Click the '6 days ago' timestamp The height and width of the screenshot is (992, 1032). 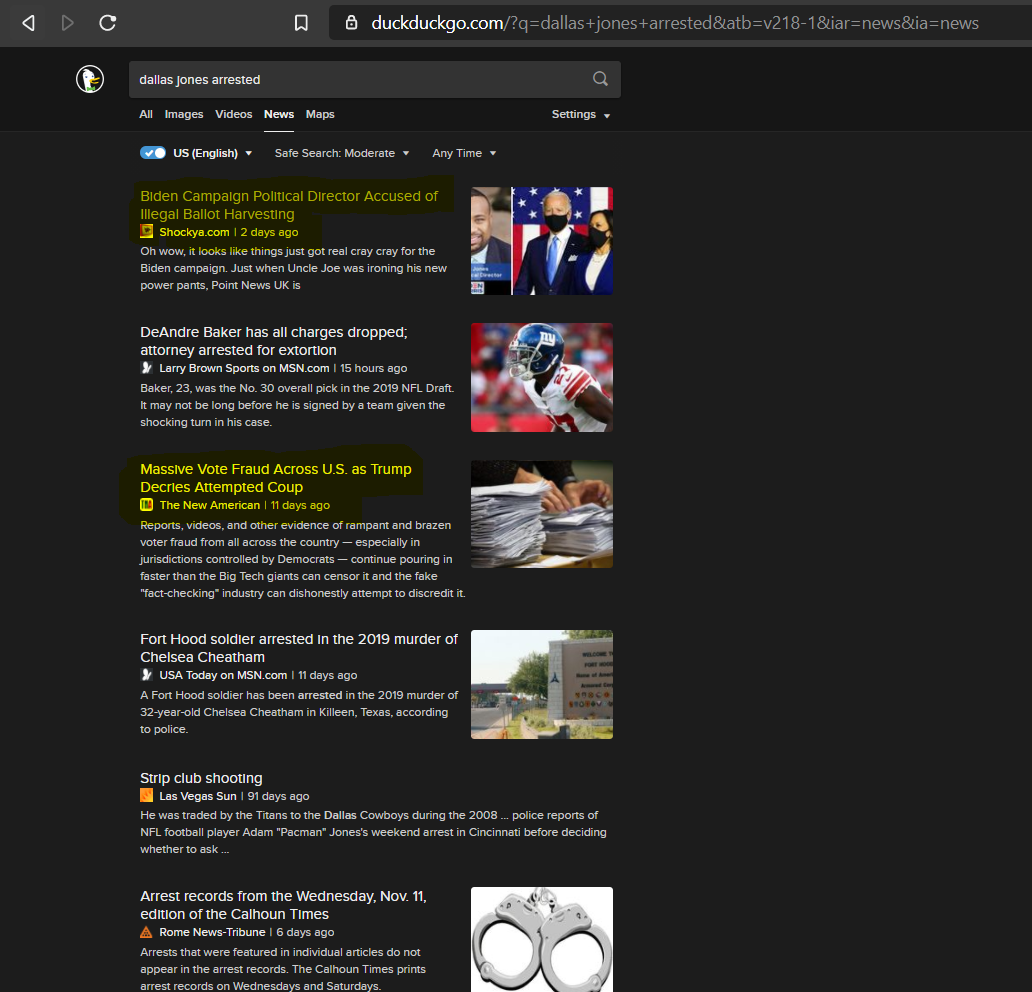coord(305,932)
